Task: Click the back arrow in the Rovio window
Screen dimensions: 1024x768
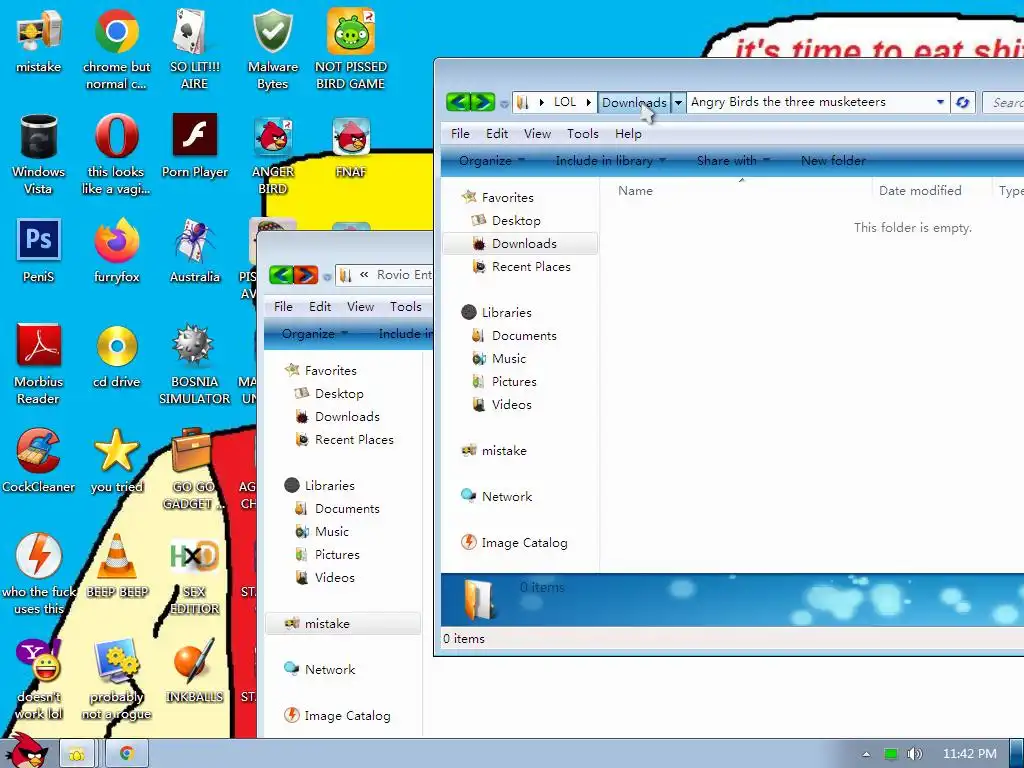Action: 281,275
